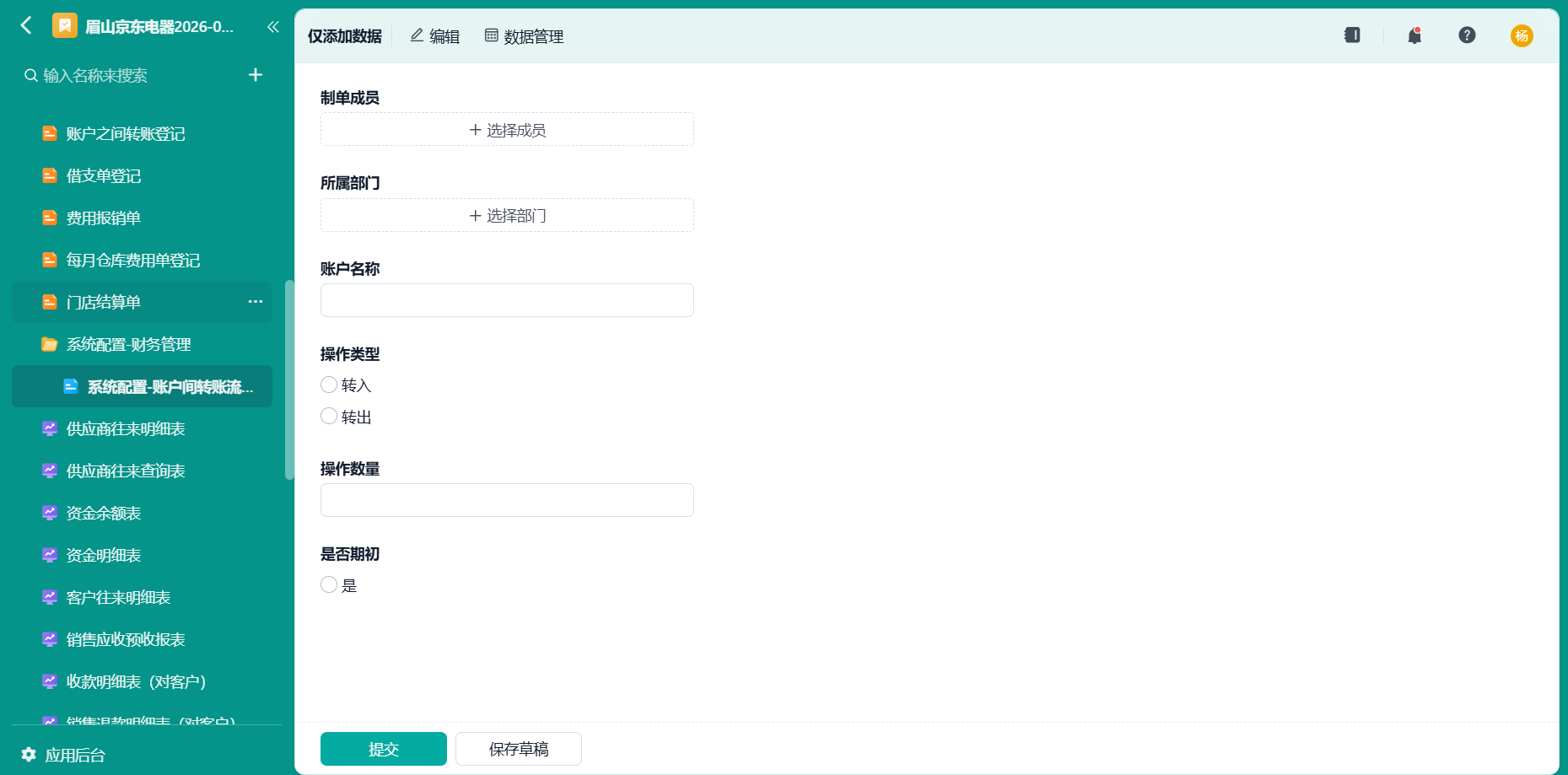Click the 应用后台 gear icon

[29, 754]
